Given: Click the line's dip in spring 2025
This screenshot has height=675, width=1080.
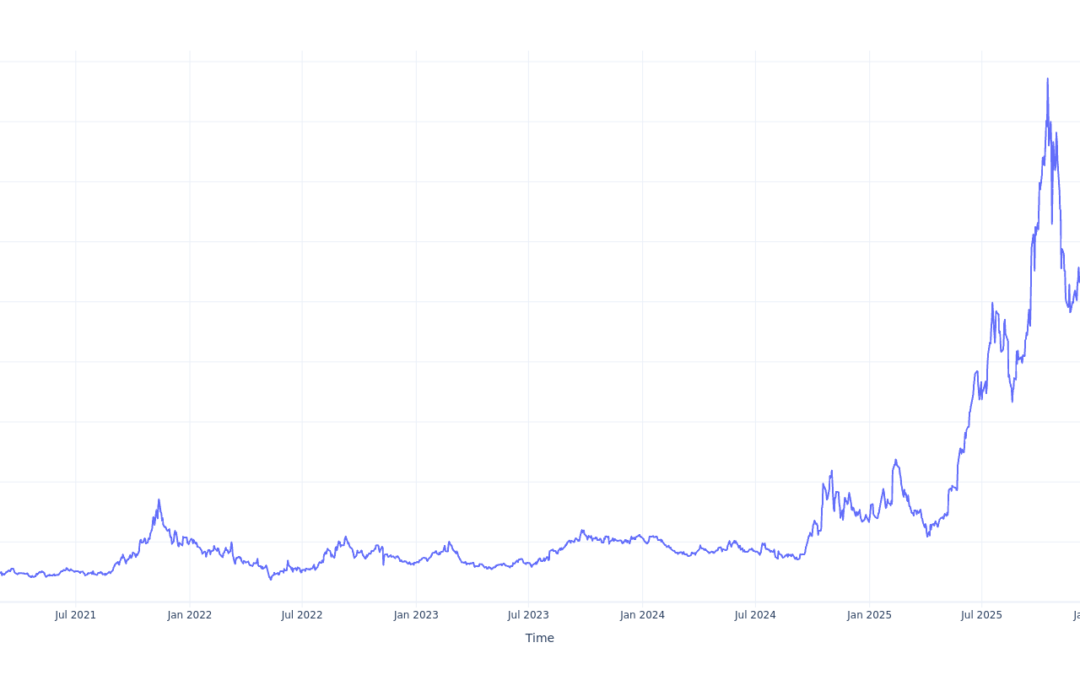Looking at the screenshot, I should coord(927,536).
